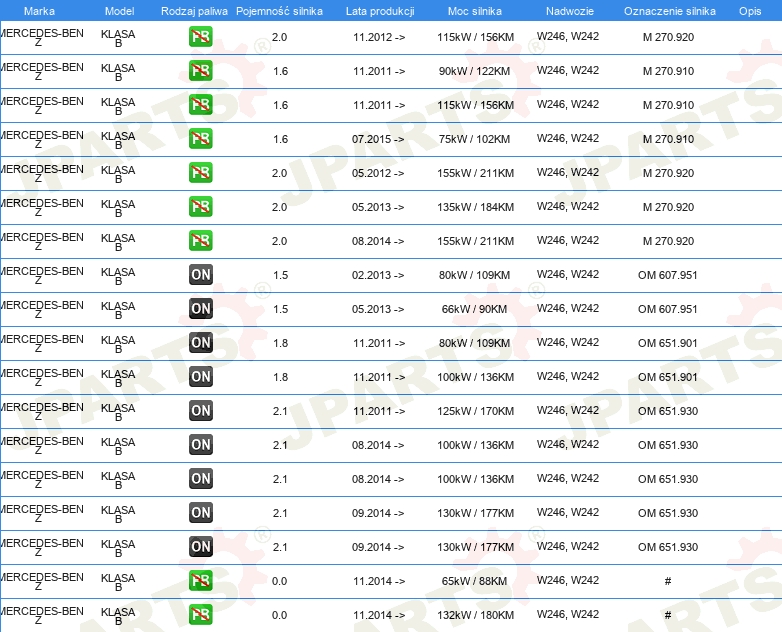Click the Moc silnika column header
The height and width of the screenshot is (632, 782).
click(475, 11)
